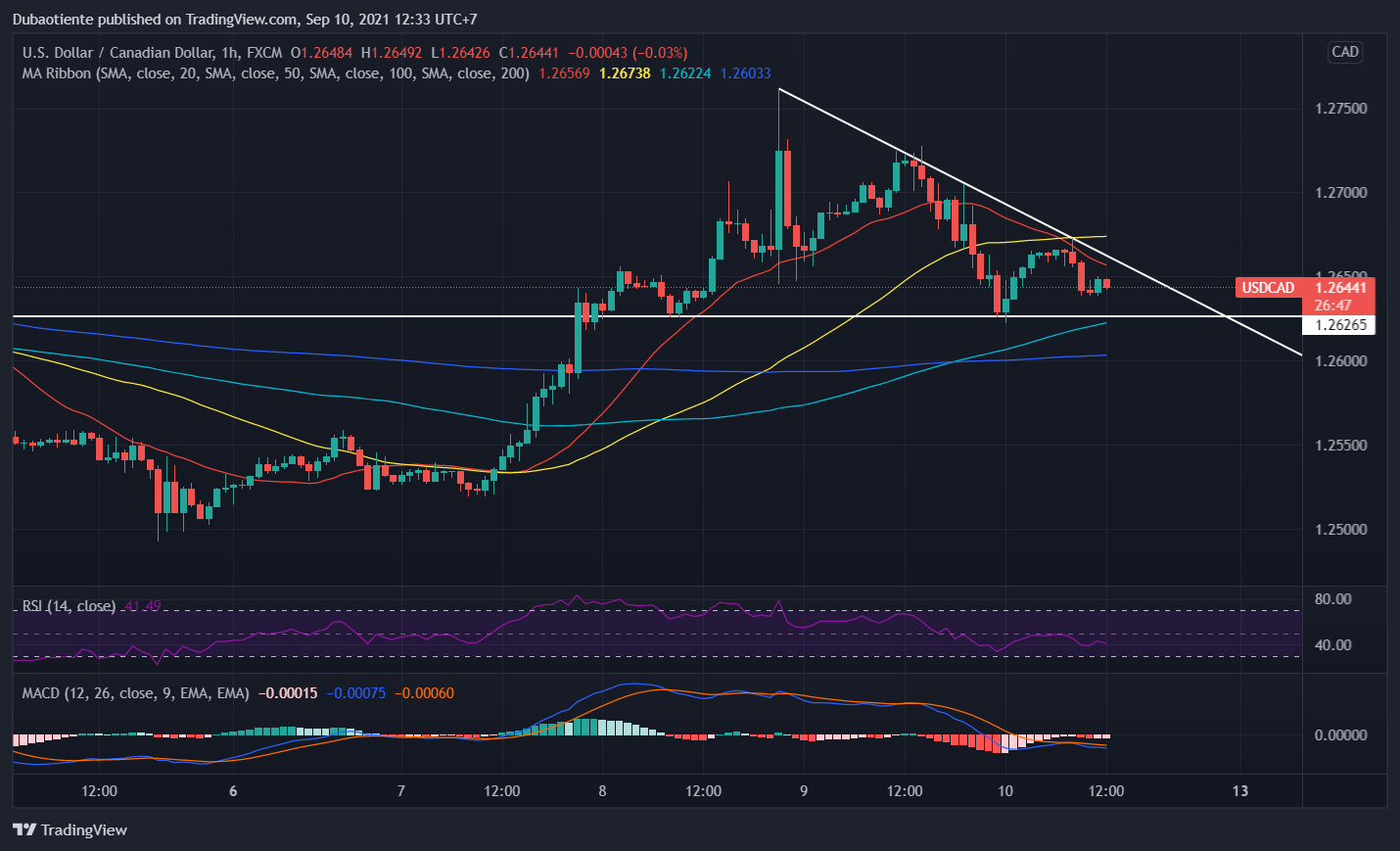Click the RSI (14, close) indicator label
The height and width of the screenshot is (851, 1400).
pyautogui.click(x=69, y=606)
